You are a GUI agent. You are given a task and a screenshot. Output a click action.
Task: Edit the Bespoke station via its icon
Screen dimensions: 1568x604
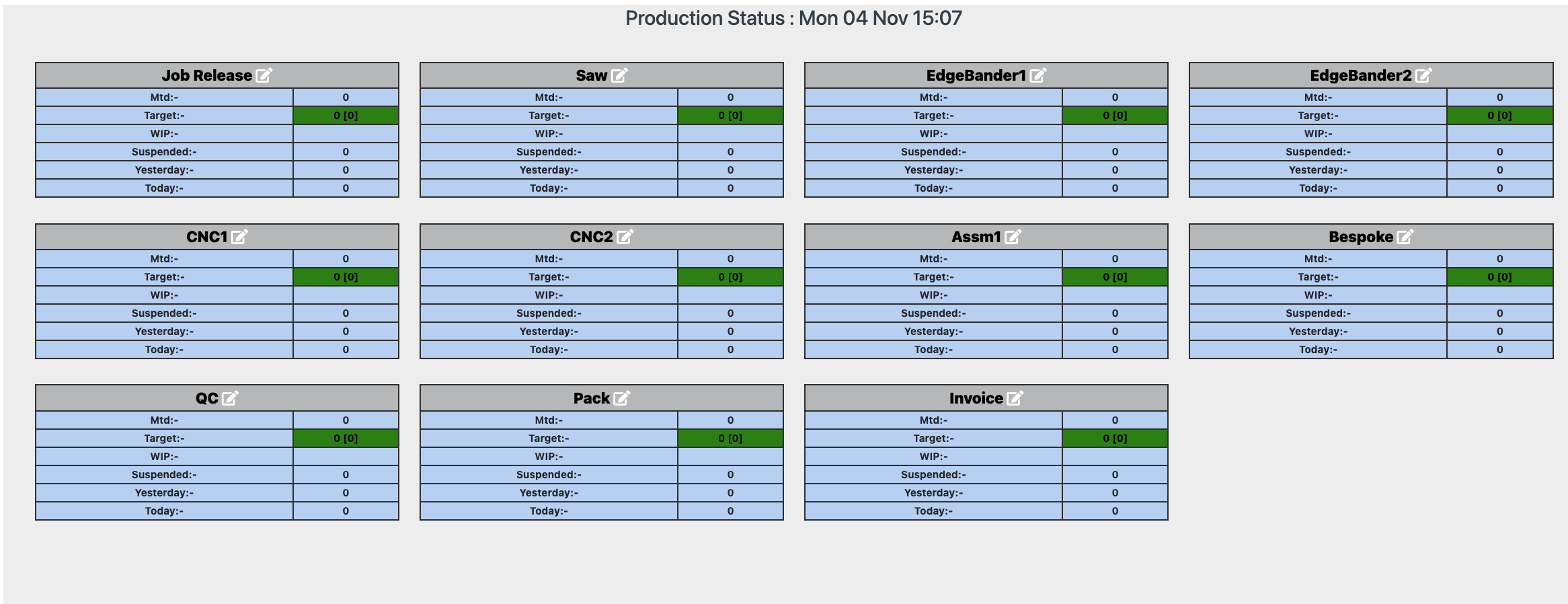pyautogui.click(x=1405, y=237)
